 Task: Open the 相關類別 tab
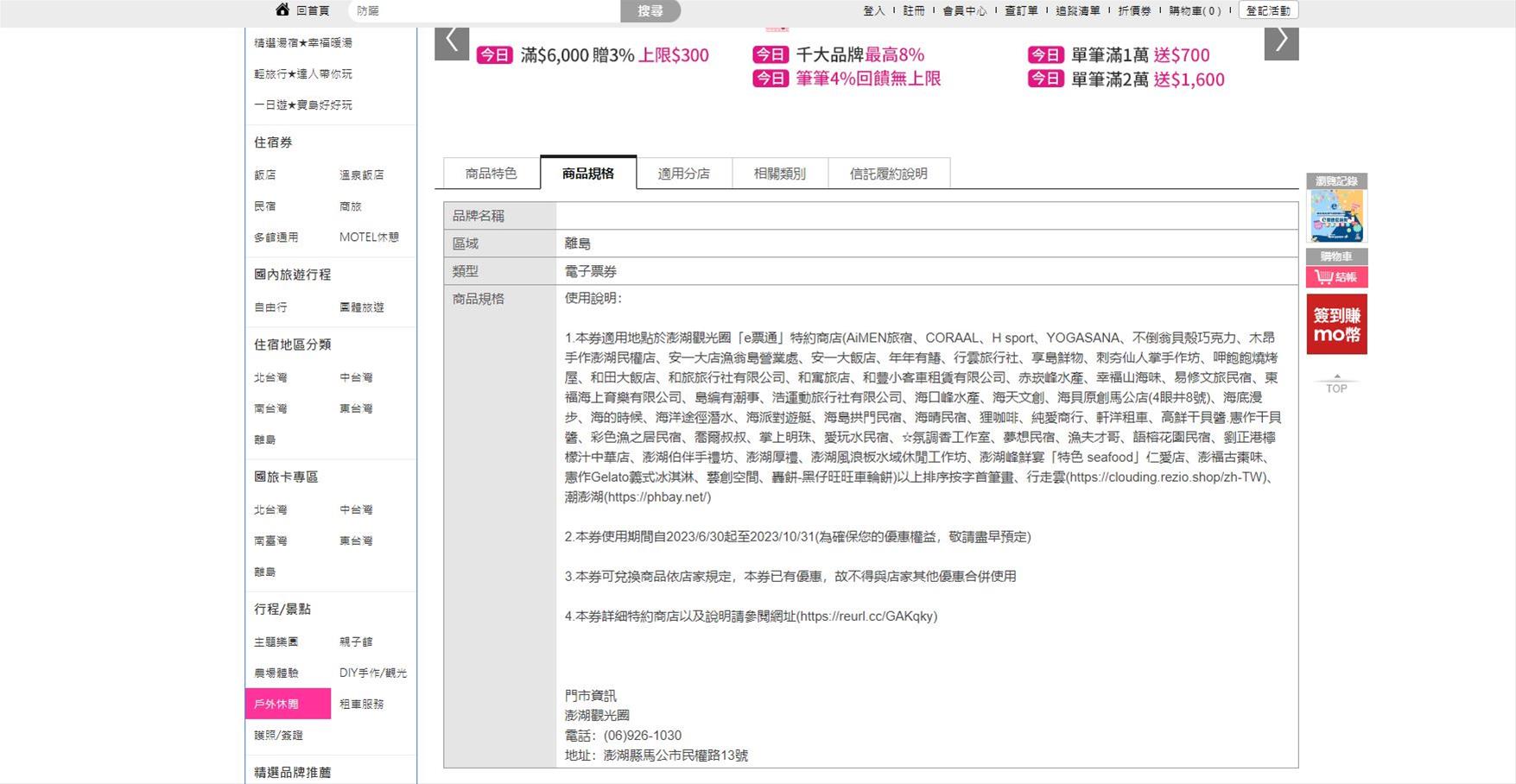(x=780, y=174)
